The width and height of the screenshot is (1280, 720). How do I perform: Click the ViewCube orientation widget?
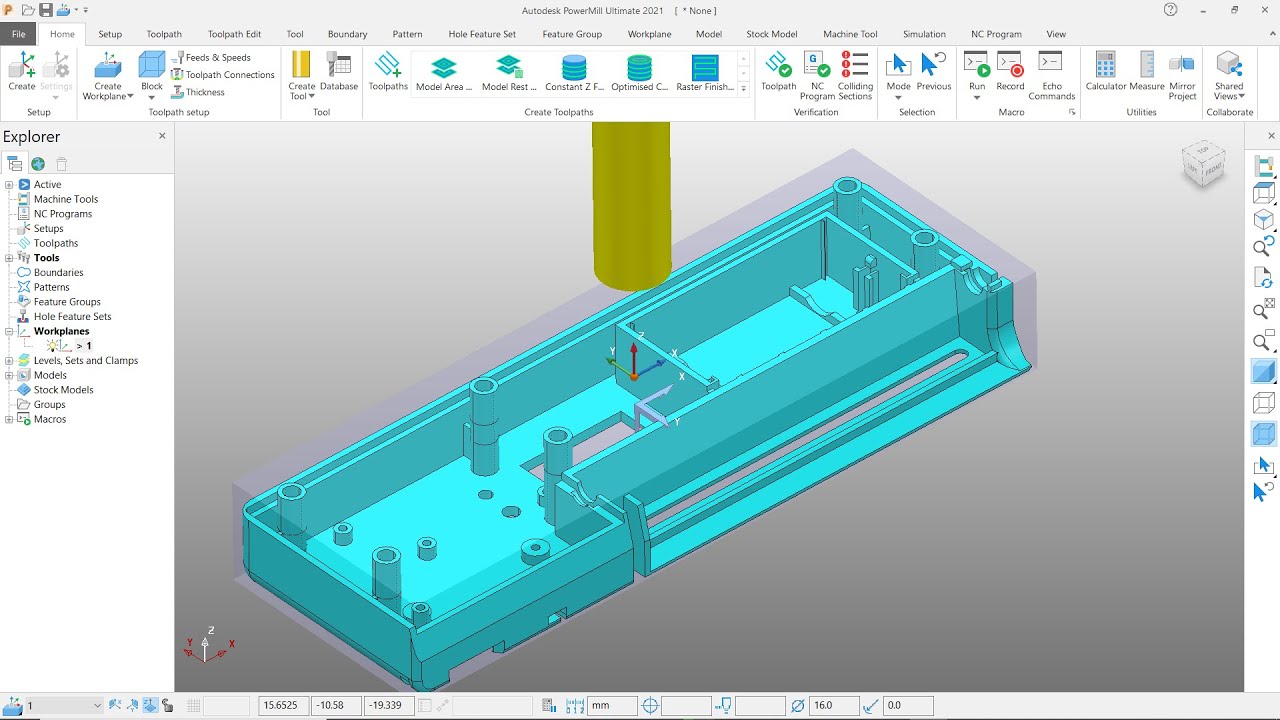[1202, 163]
